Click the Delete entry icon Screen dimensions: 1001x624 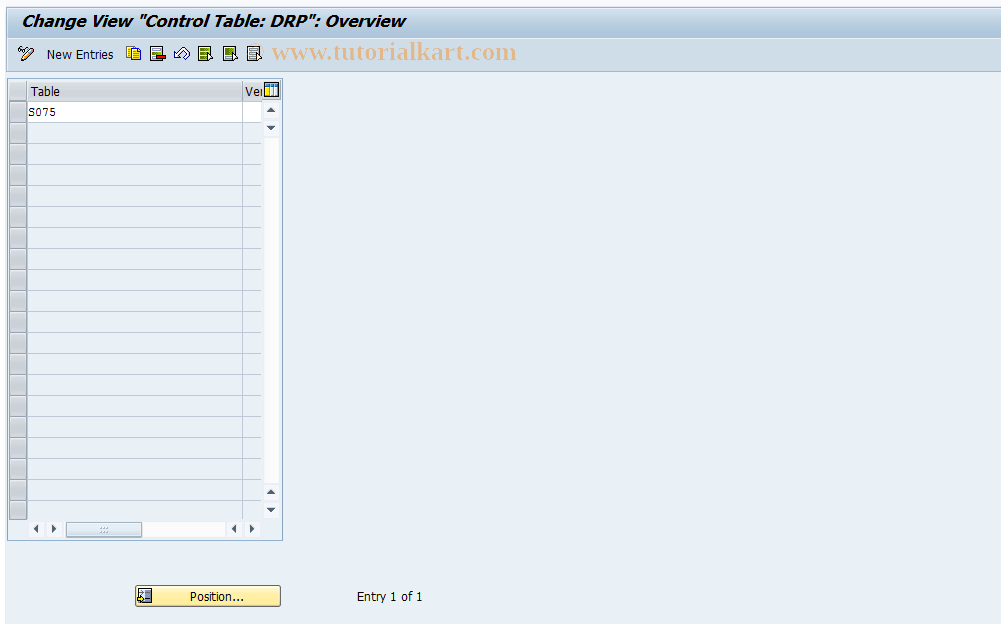pos(158,54)
